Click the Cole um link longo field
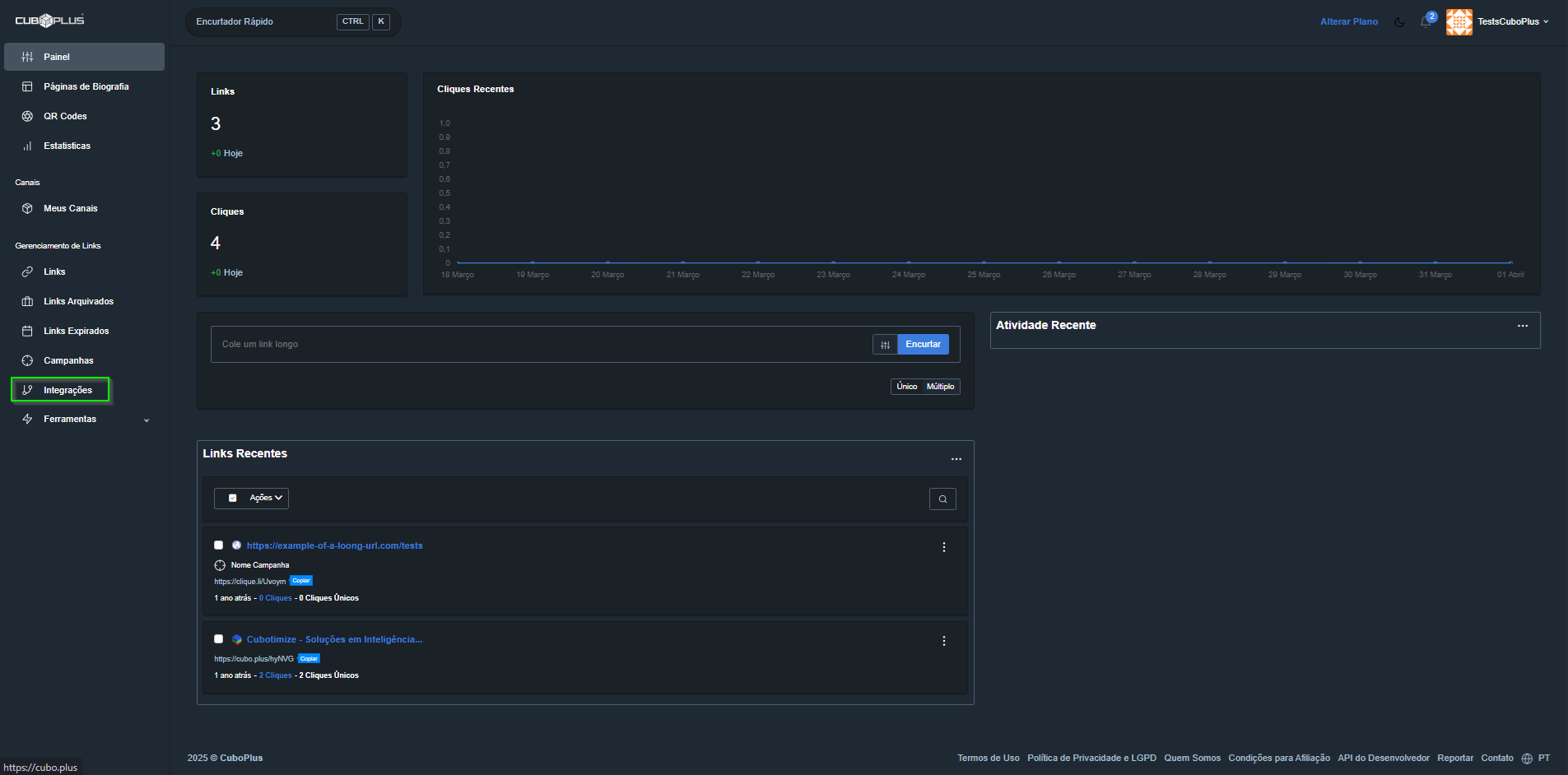 [x=542, y=345]
